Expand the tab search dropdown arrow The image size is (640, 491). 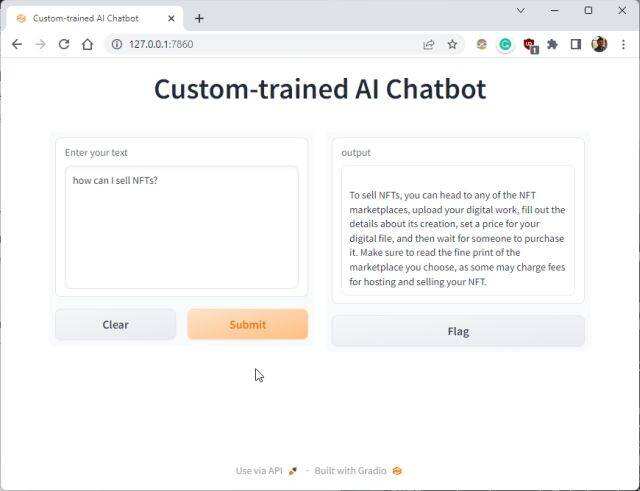point(521,10)
